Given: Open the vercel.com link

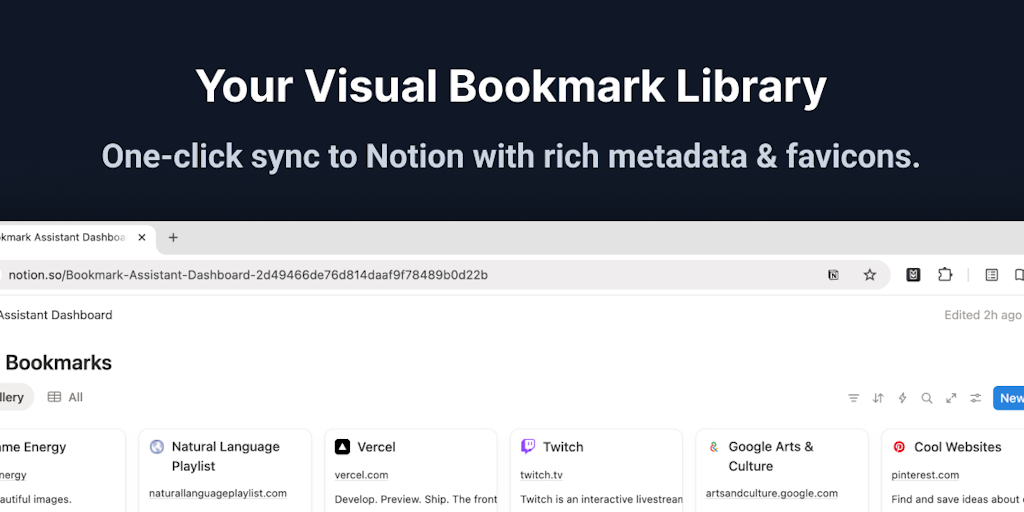Looking at the screenshot, I should click(x=361, y=475).
